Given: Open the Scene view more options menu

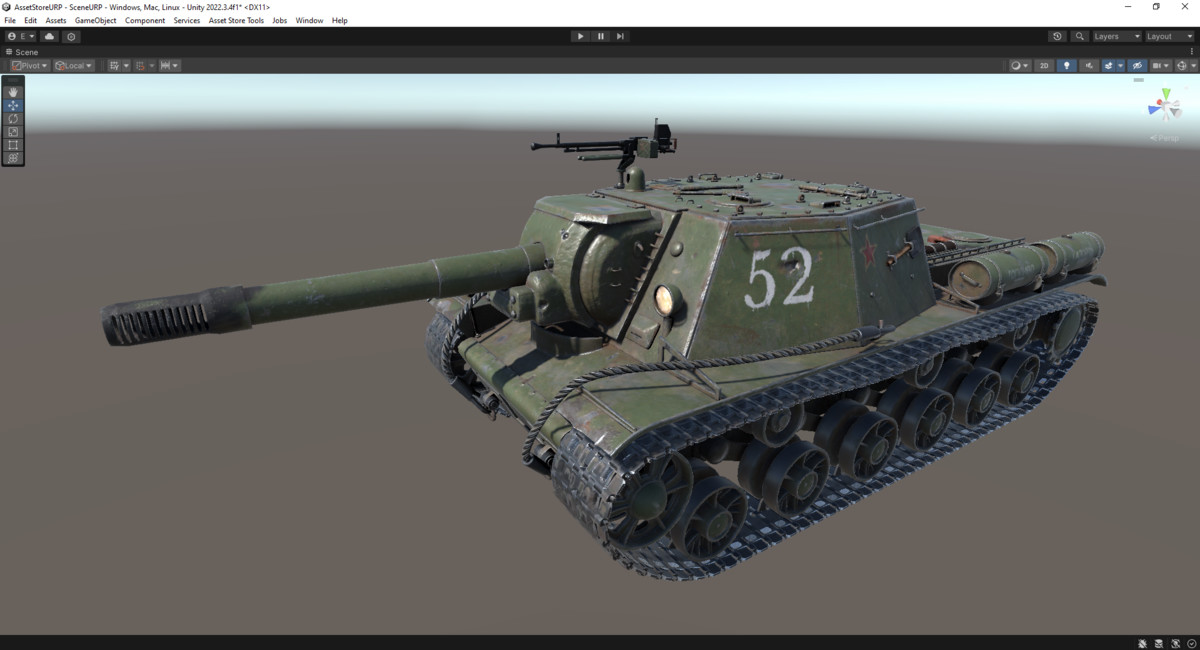Looking at the screenshot, I should [x=1190, y=52].
